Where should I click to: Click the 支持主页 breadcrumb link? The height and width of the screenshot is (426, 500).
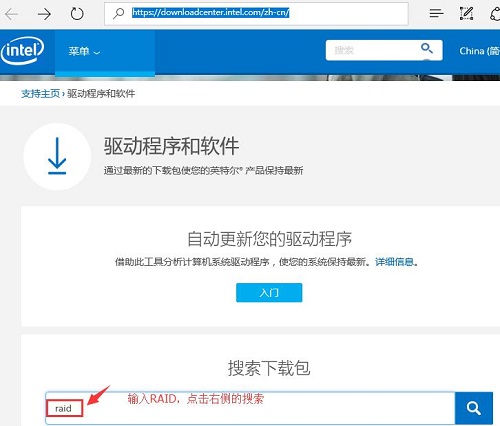[40, 94]
